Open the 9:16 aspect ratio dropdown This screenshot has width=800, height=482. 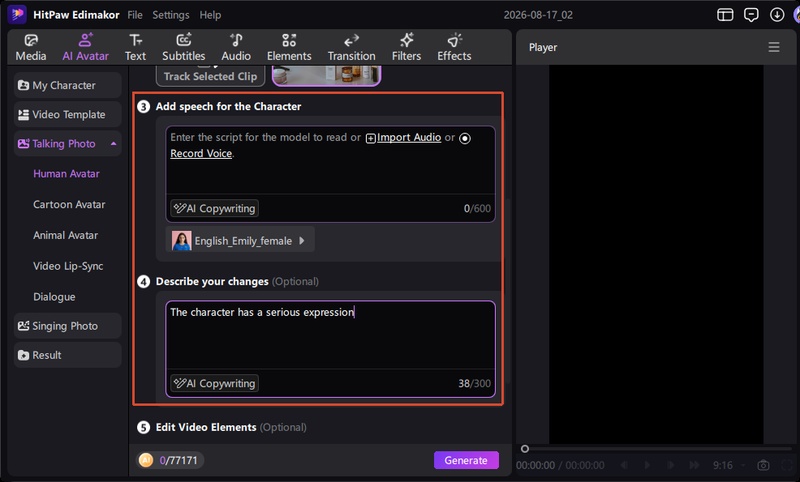pyautogui.click(x=729, y=465)
